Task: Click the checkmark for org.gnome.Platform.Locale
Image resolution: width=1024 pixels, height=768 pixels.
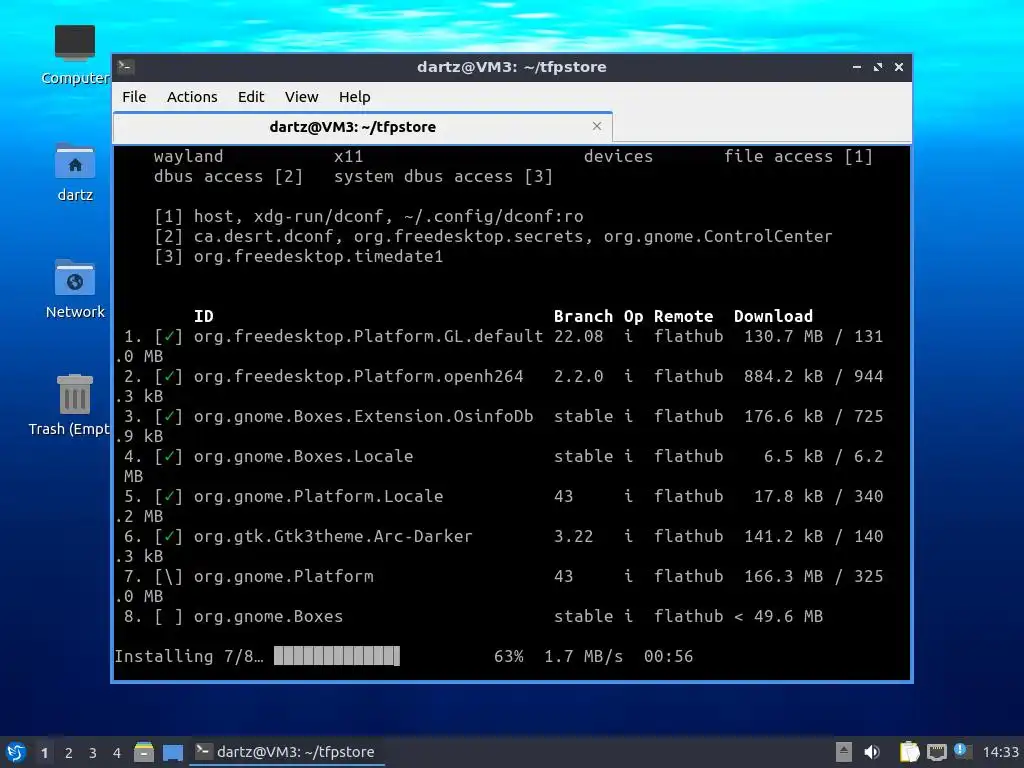Action: point(168,496)
